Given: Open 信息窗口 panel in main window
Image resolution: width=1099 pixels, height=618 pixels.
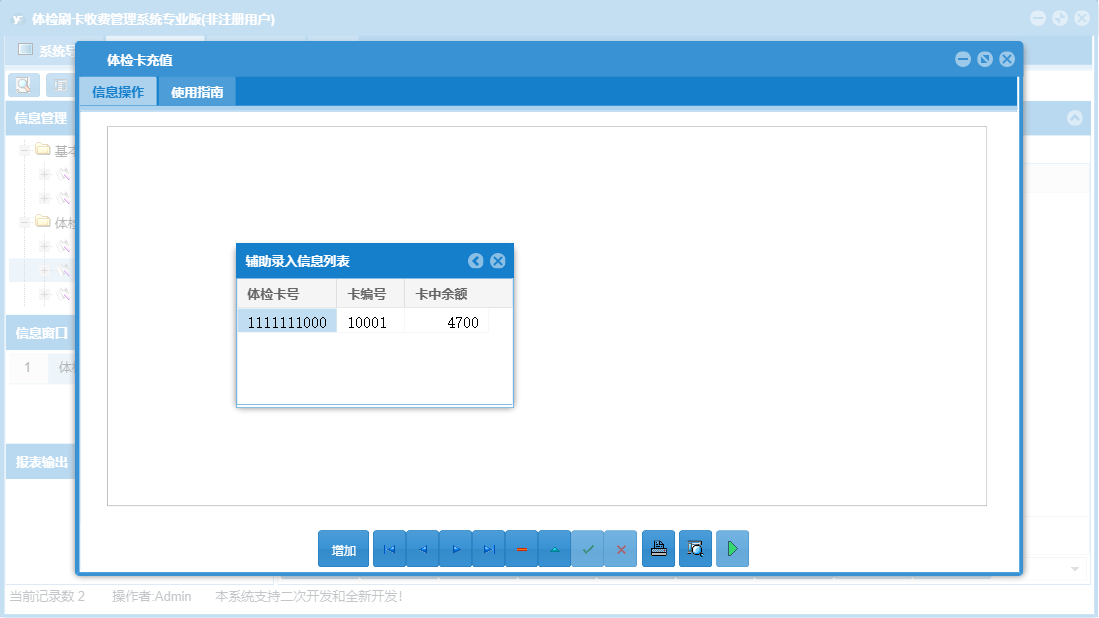Looking at the screenshot, I should click(41, 333).
